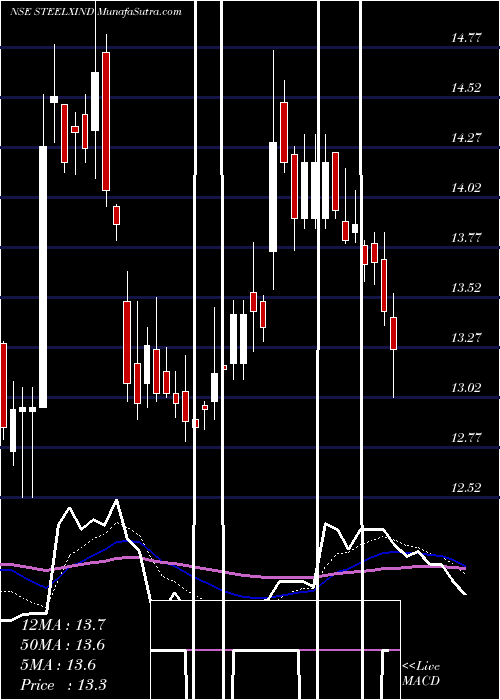Viewport: 500px width, 700px height.
Task: Click the 12MA : 13.7 legend entry
Action: [x=63, y=625]
